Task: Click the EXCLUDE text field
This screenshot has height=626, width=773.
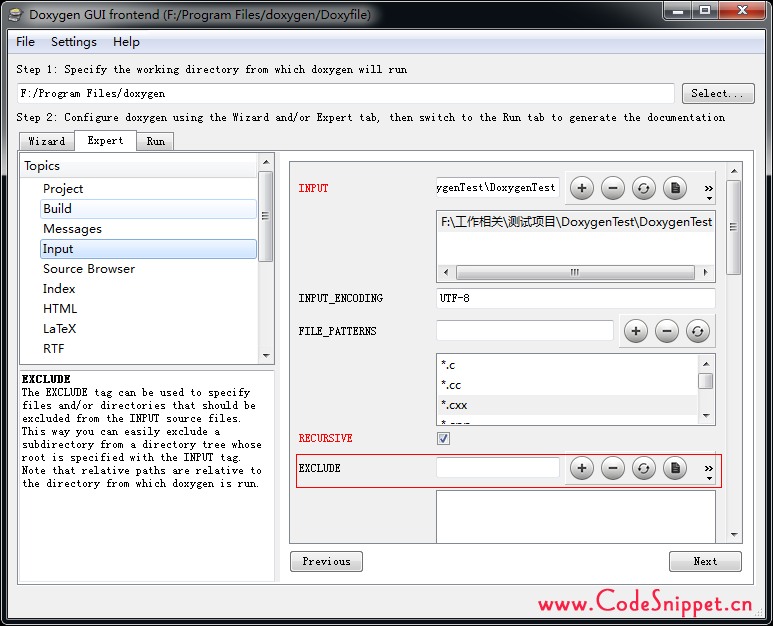Action: click(498, 468)
